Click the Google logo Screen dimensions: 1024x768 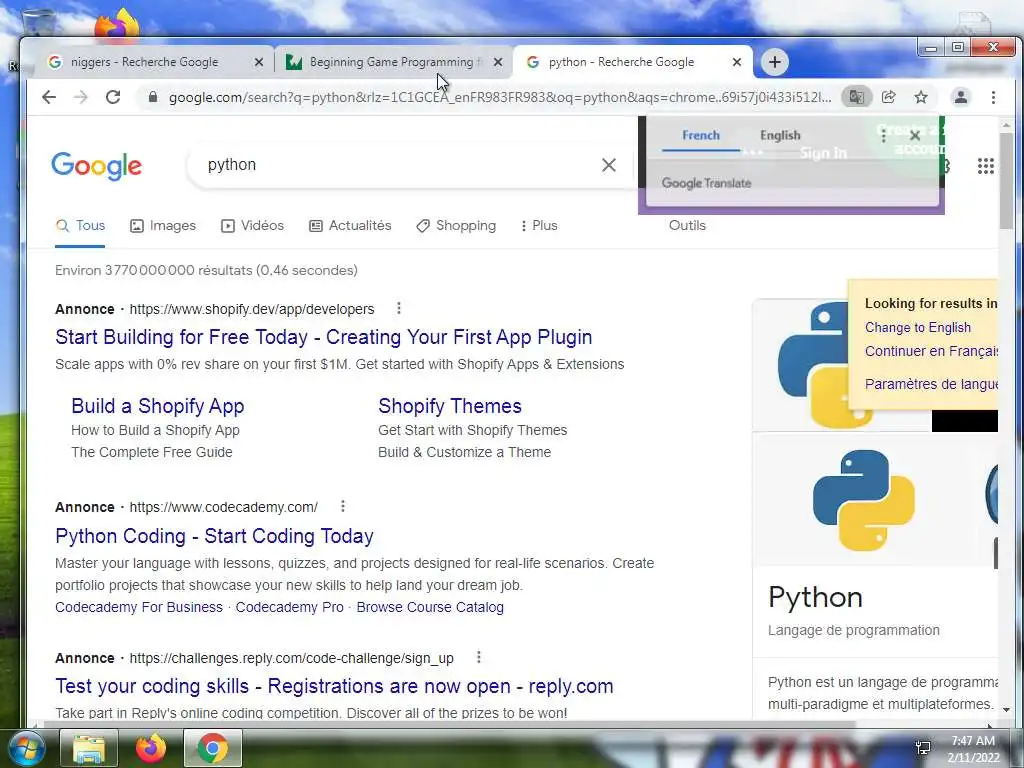(x=97, y=166)
